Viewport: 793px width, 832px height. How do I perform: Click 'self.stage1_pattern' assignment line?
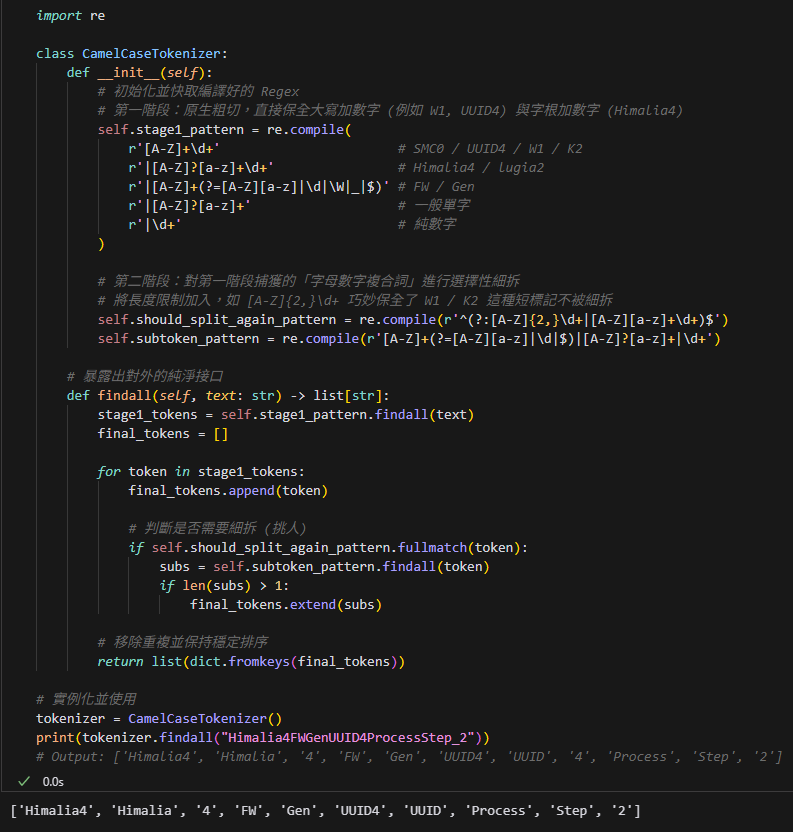224,129
